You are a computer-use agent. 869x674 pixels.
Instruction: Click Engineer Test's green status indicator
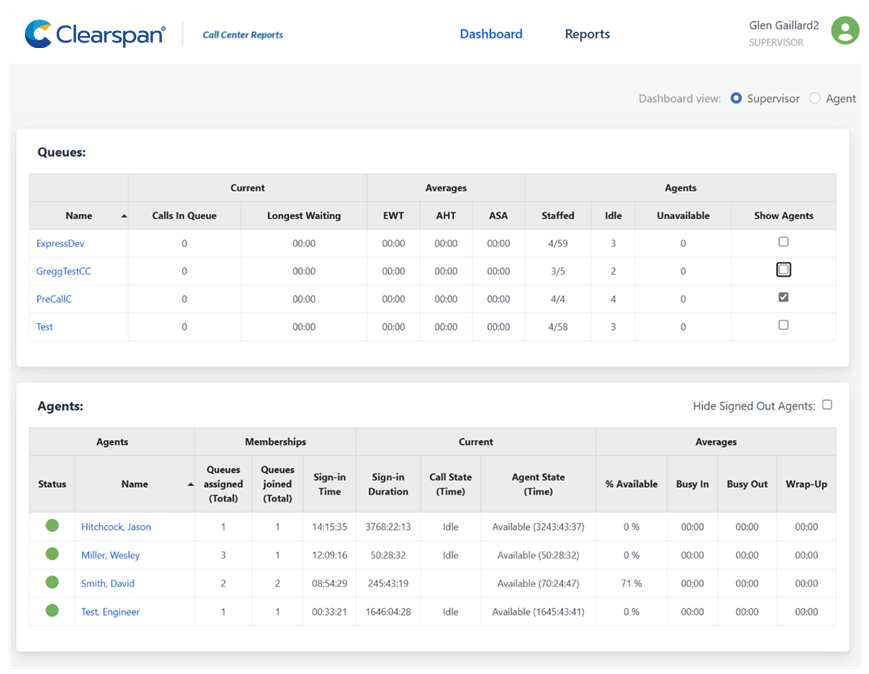pyautogui.click(x=52, y=611)
